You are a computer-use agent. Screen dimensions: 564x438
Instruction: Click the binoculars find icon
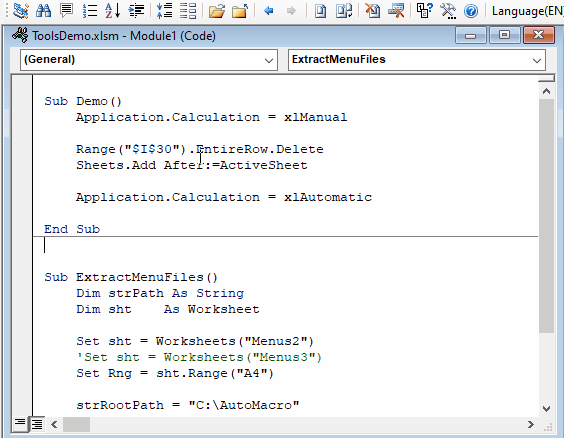coord(43,11)
